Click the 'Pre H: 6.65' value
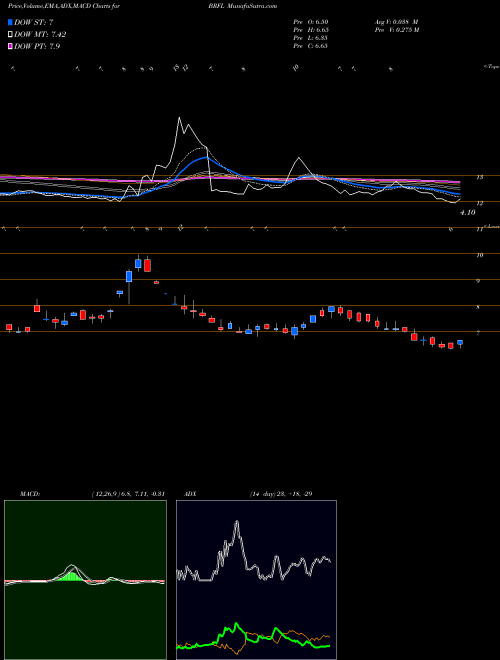Screen dimensions: 500x660 311,30
